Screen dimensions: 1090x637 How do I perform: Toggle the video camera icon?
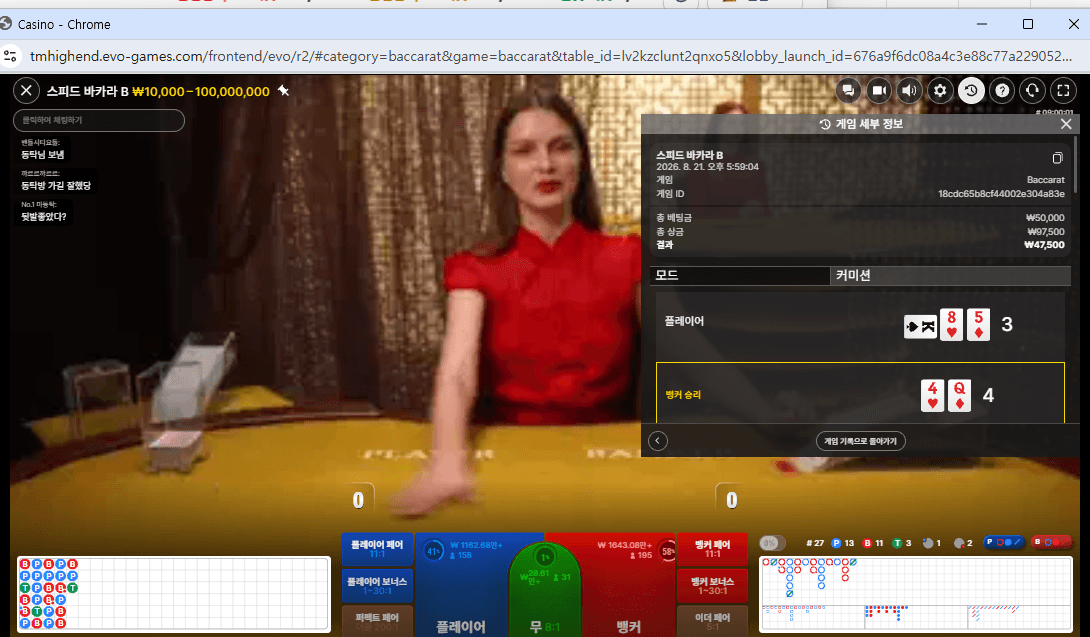(x=879, y=90)
